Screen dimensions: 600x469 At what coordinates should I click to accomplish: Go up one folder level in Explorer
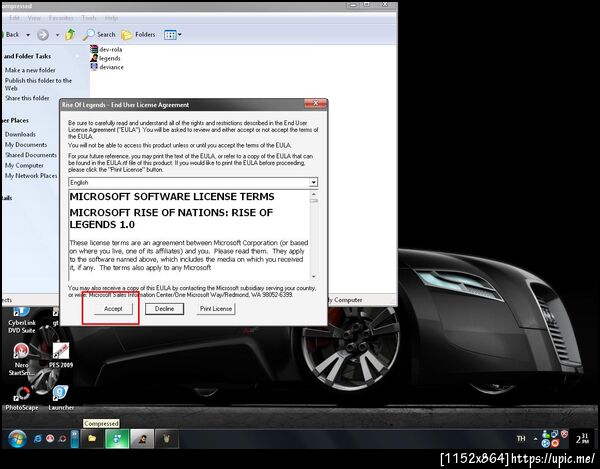[70, 34]
